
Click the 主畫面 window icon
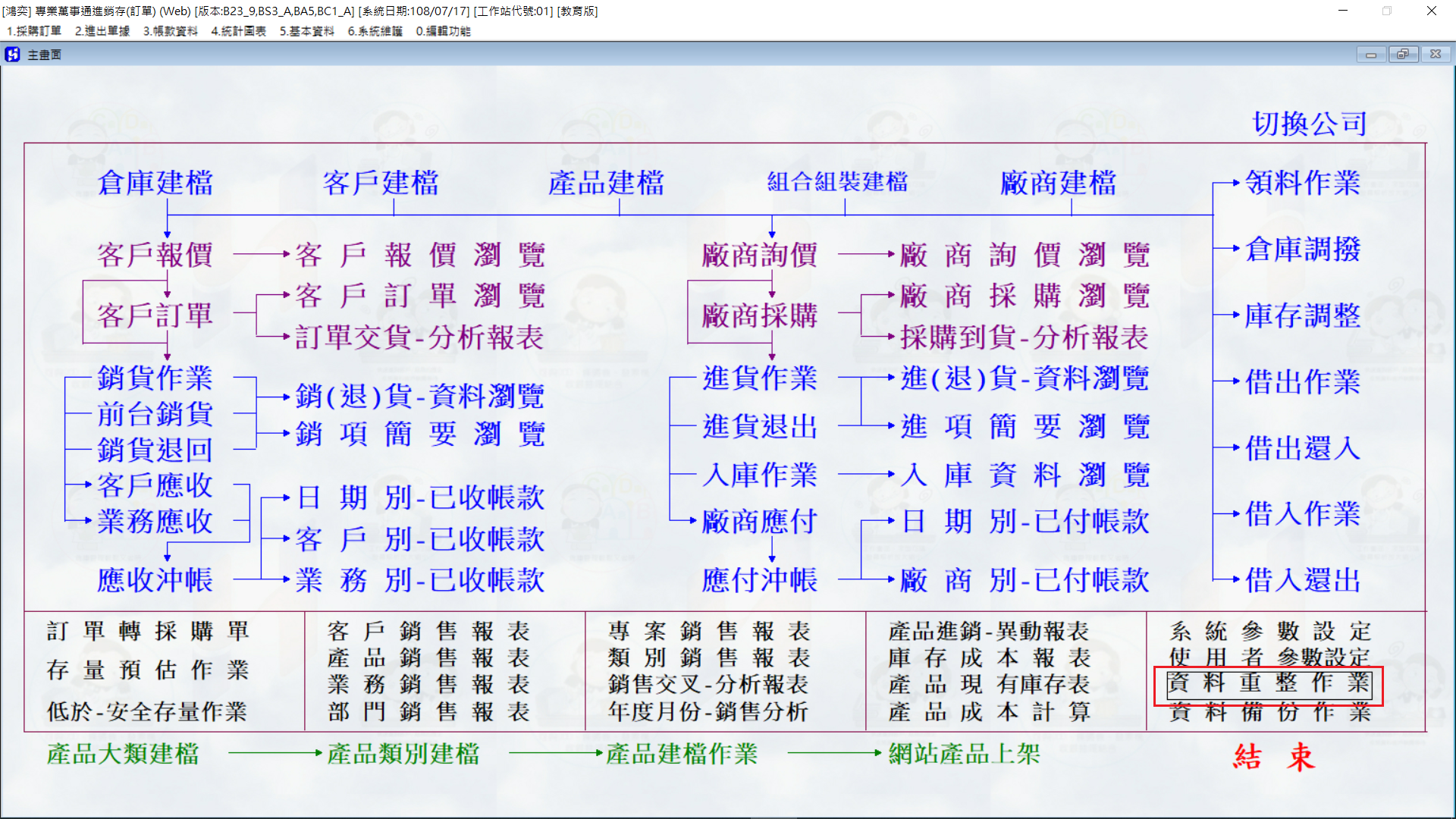pyautogui.click(x=12, y=55)
